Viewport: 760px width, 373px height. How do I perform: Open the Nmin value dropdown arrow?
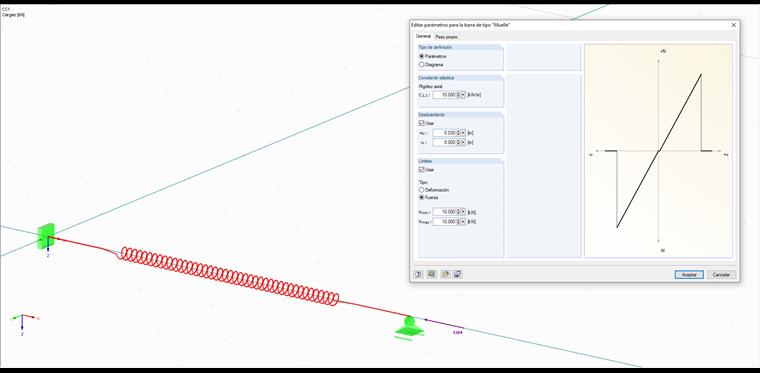[x=463, y=212]
